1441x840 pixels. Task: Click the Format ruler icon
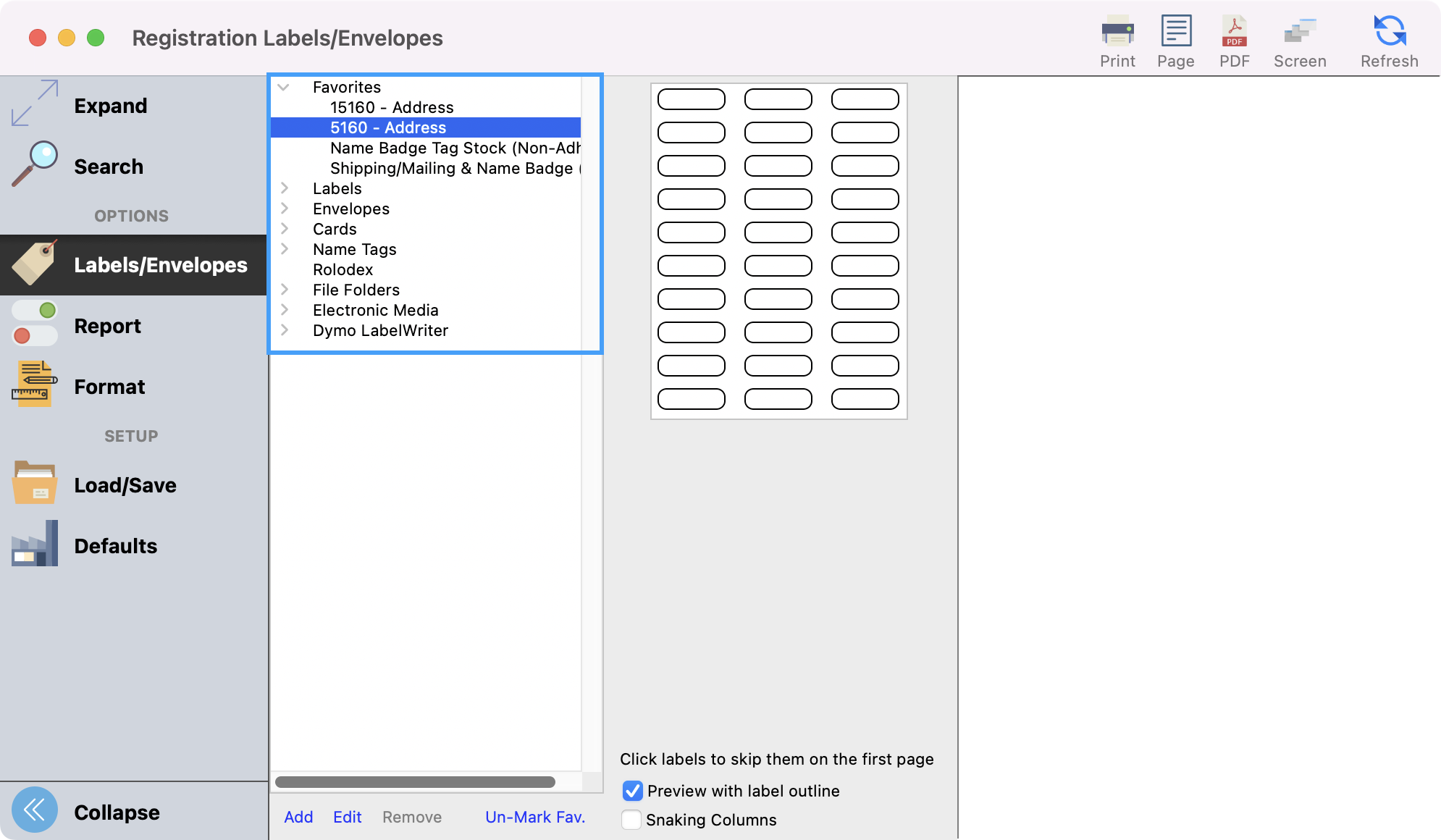pos(35,385)
